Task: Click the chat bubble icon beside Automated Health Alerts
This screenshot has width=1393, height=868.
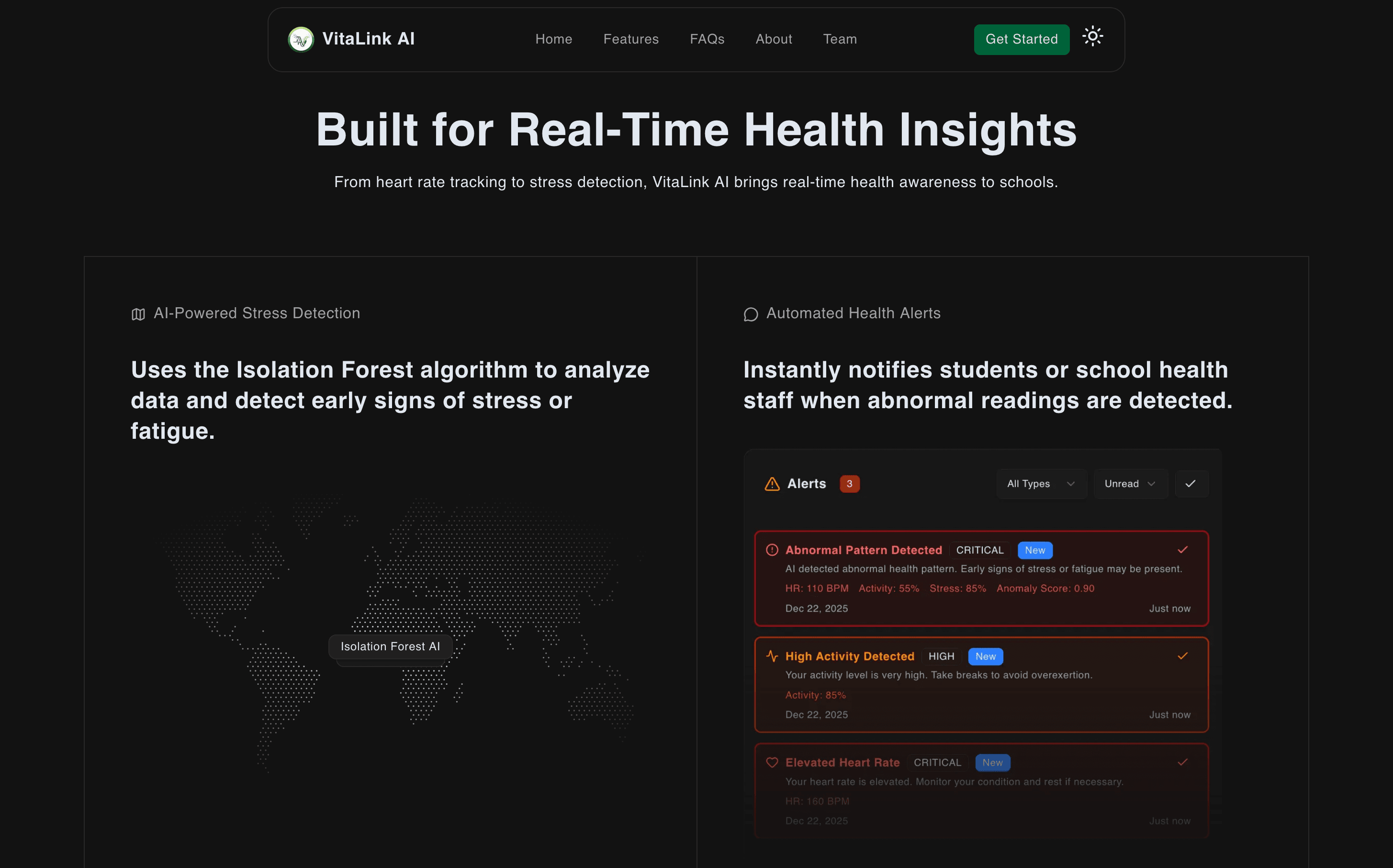Action: click(x=751, y=314)
